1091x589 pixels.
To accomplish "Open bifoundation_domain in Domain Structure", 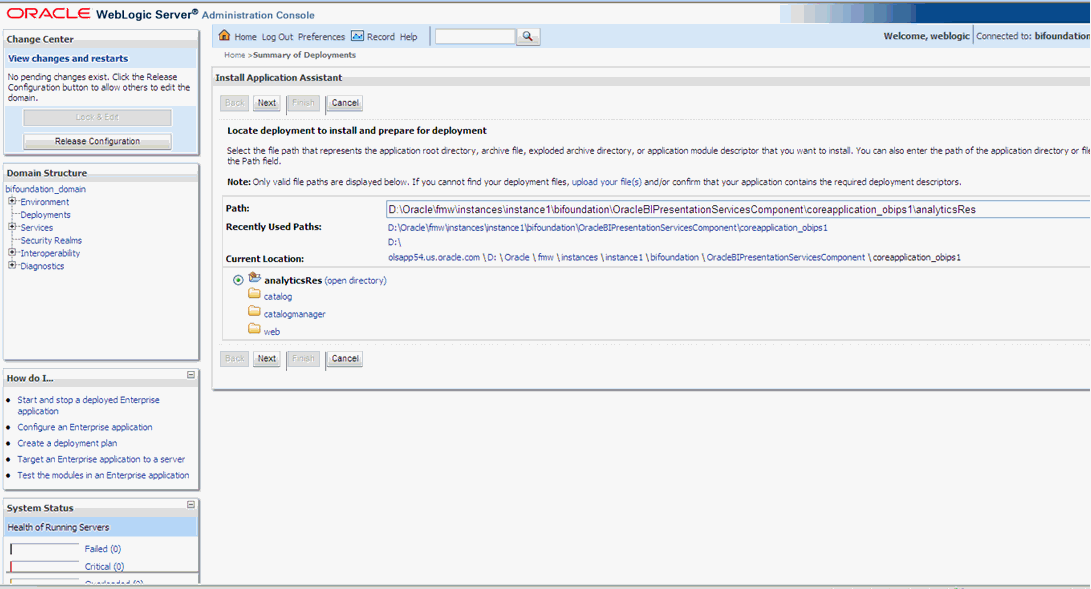I will click(45, 189).
